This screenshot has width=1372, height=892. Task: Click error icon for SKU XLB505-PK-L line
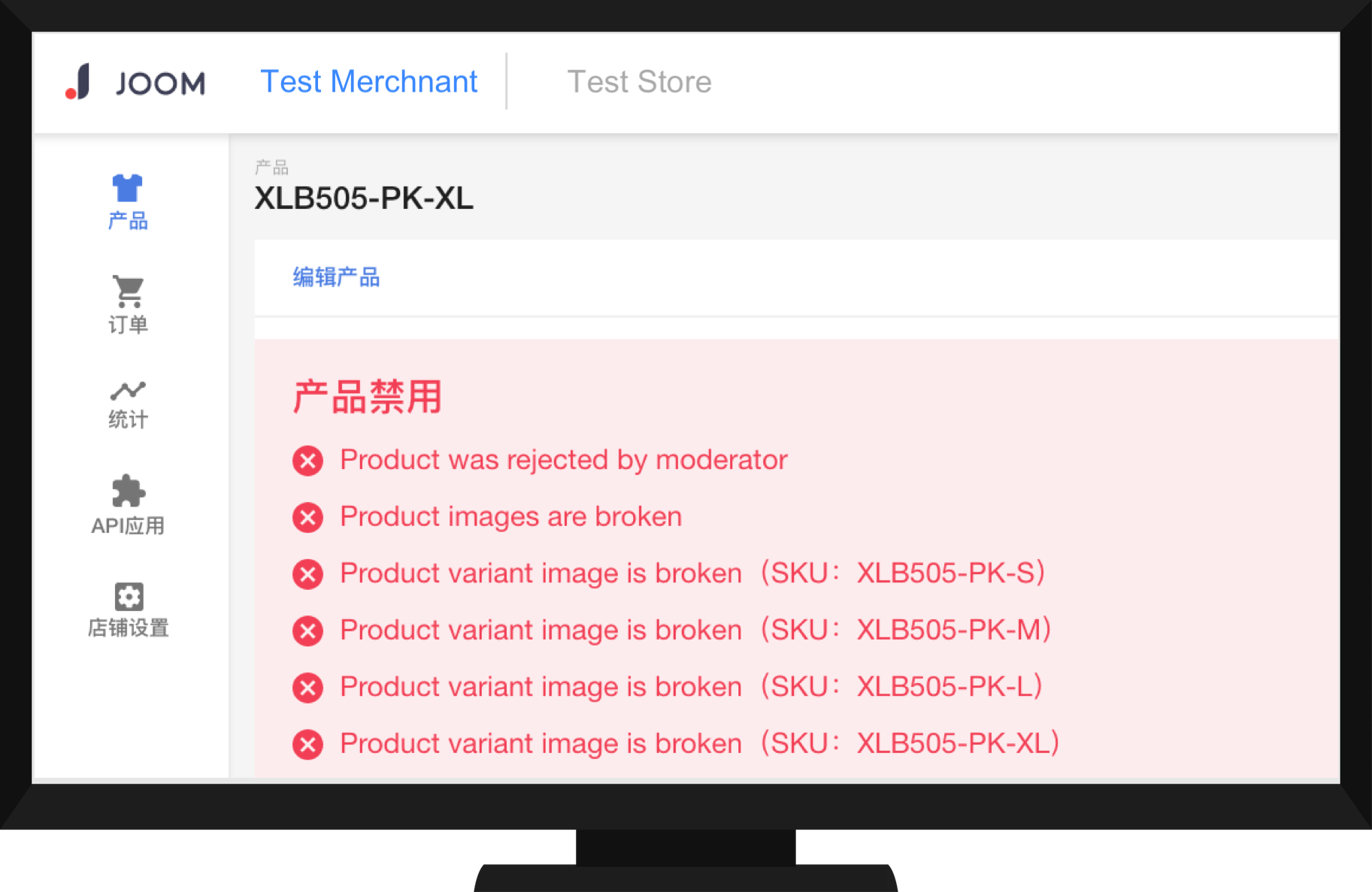click(307, 688)
